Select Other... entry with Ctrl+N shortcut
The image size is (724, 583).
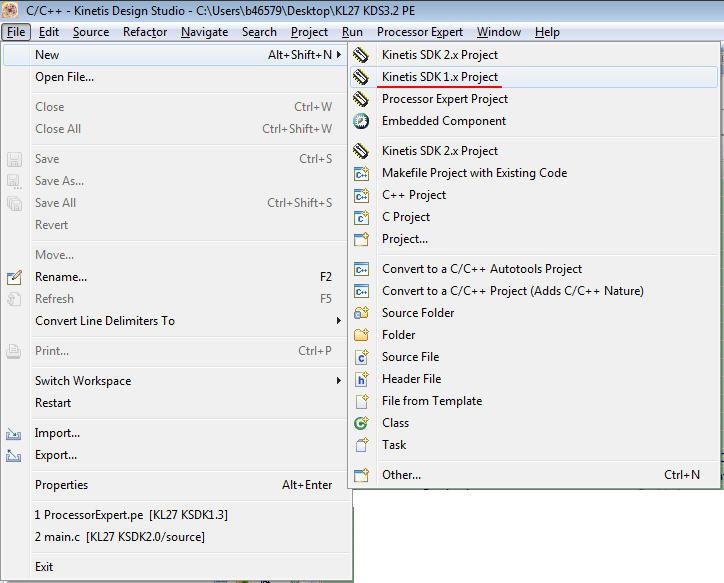click(534, 475)
